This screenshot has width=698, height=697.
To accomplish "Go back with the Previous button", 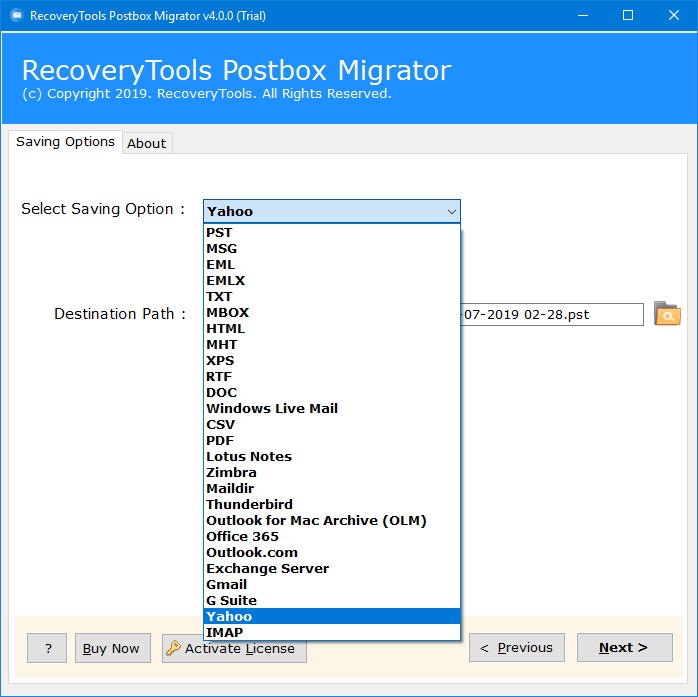I will [517, 648].
